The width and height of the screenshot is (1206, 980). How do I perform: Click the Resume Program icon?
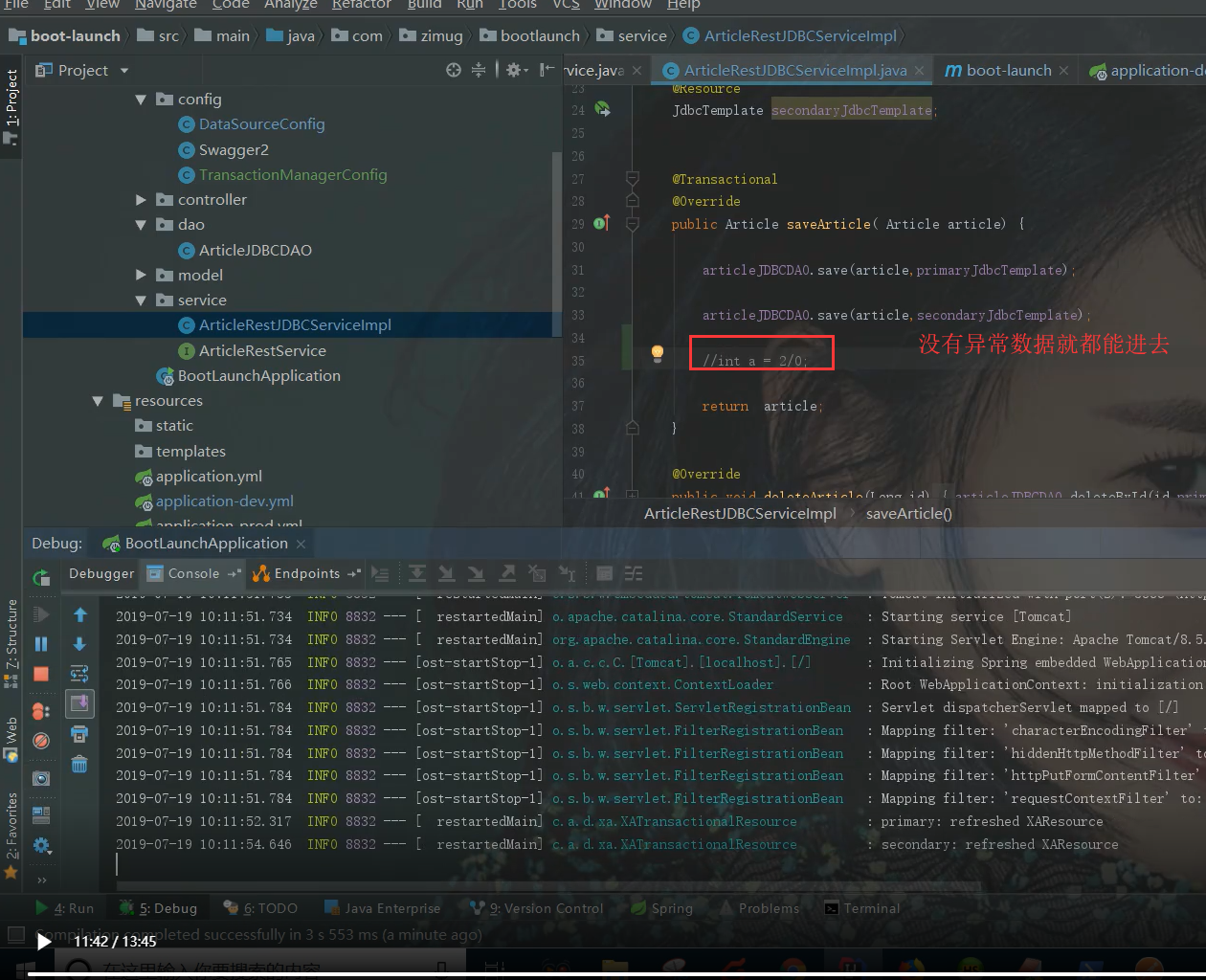41,614
